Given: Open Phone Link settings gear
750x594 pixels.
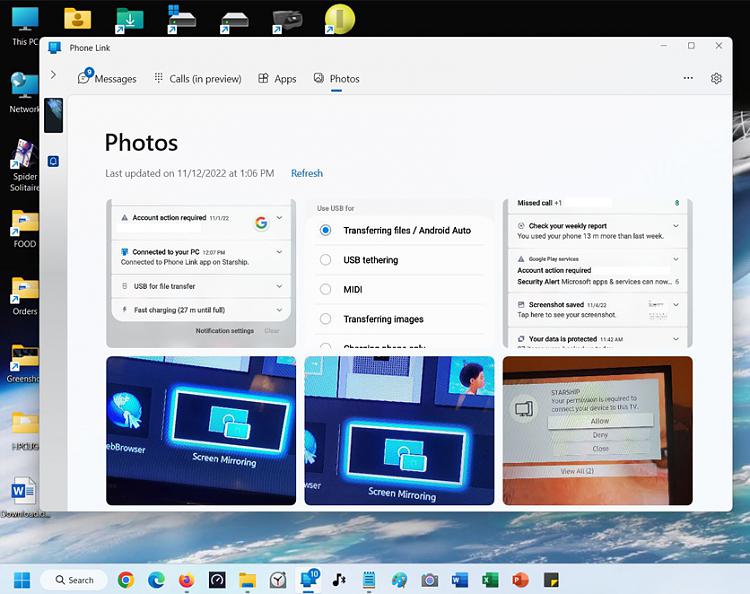Looking at the screenshot, I should point(716,78).
